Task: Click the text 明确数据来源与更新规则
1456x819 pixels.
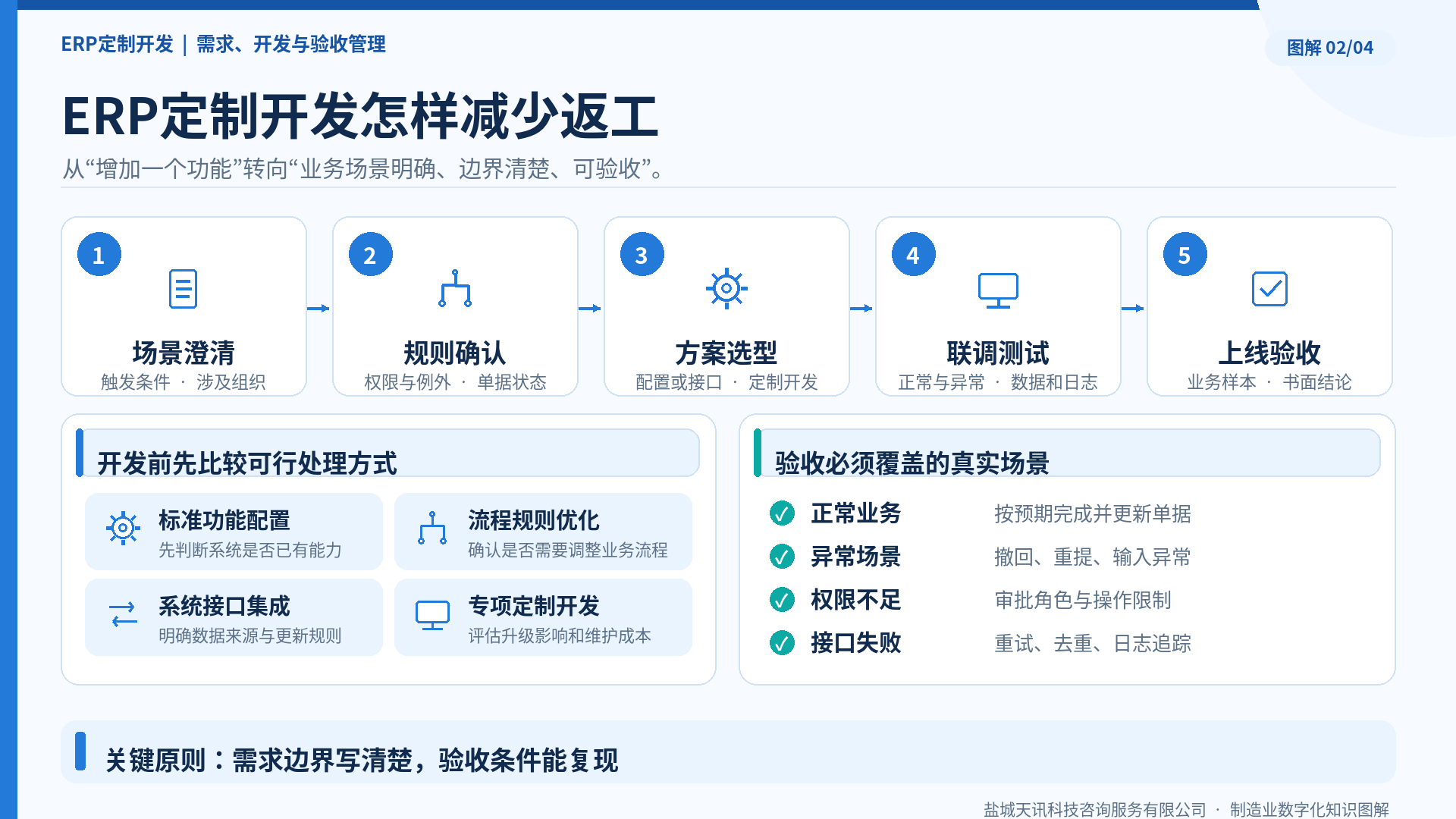Action: point(250,635)
